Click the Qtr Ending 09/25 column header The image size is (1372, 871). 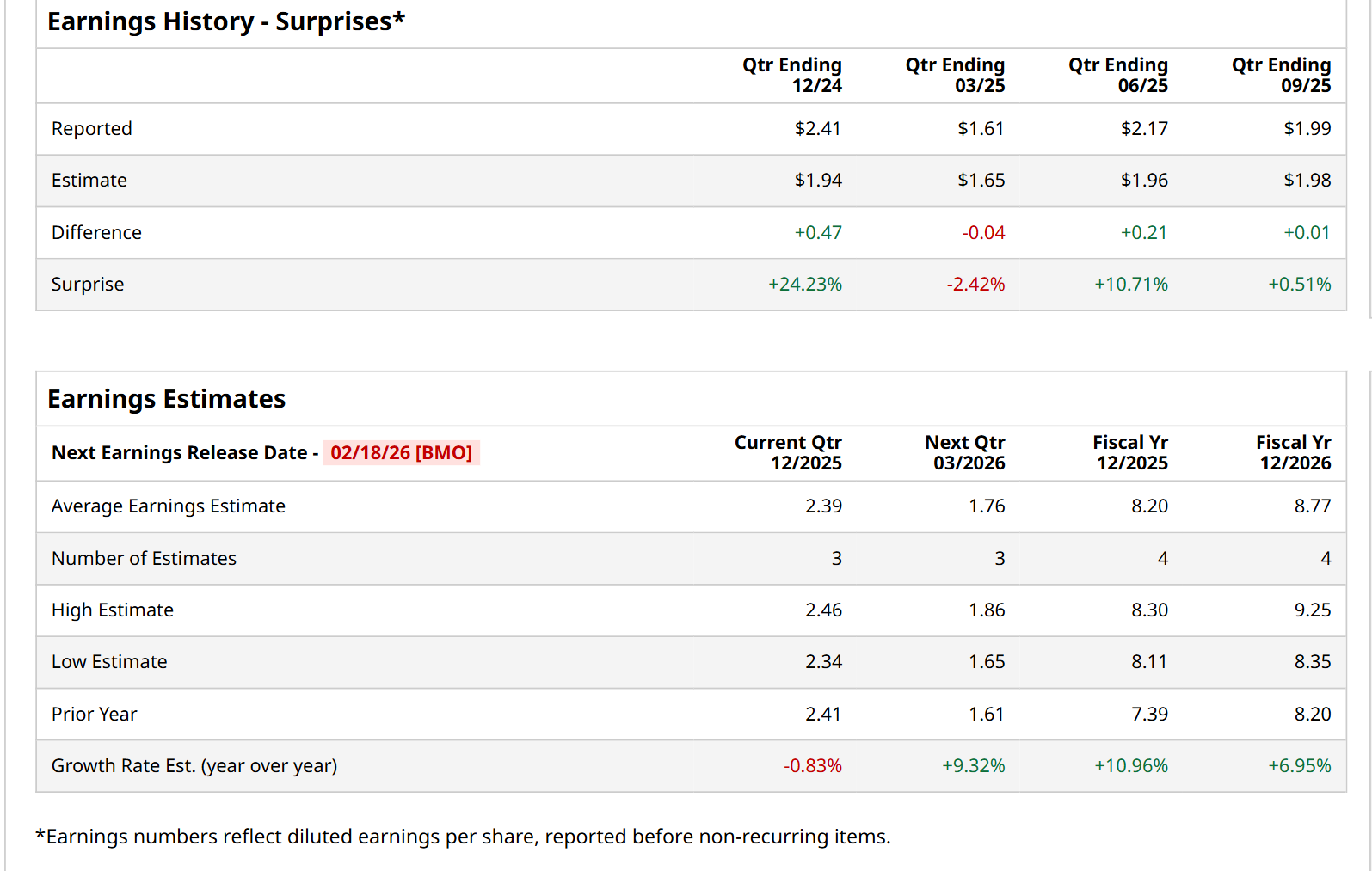click(x=1281, y=76)
